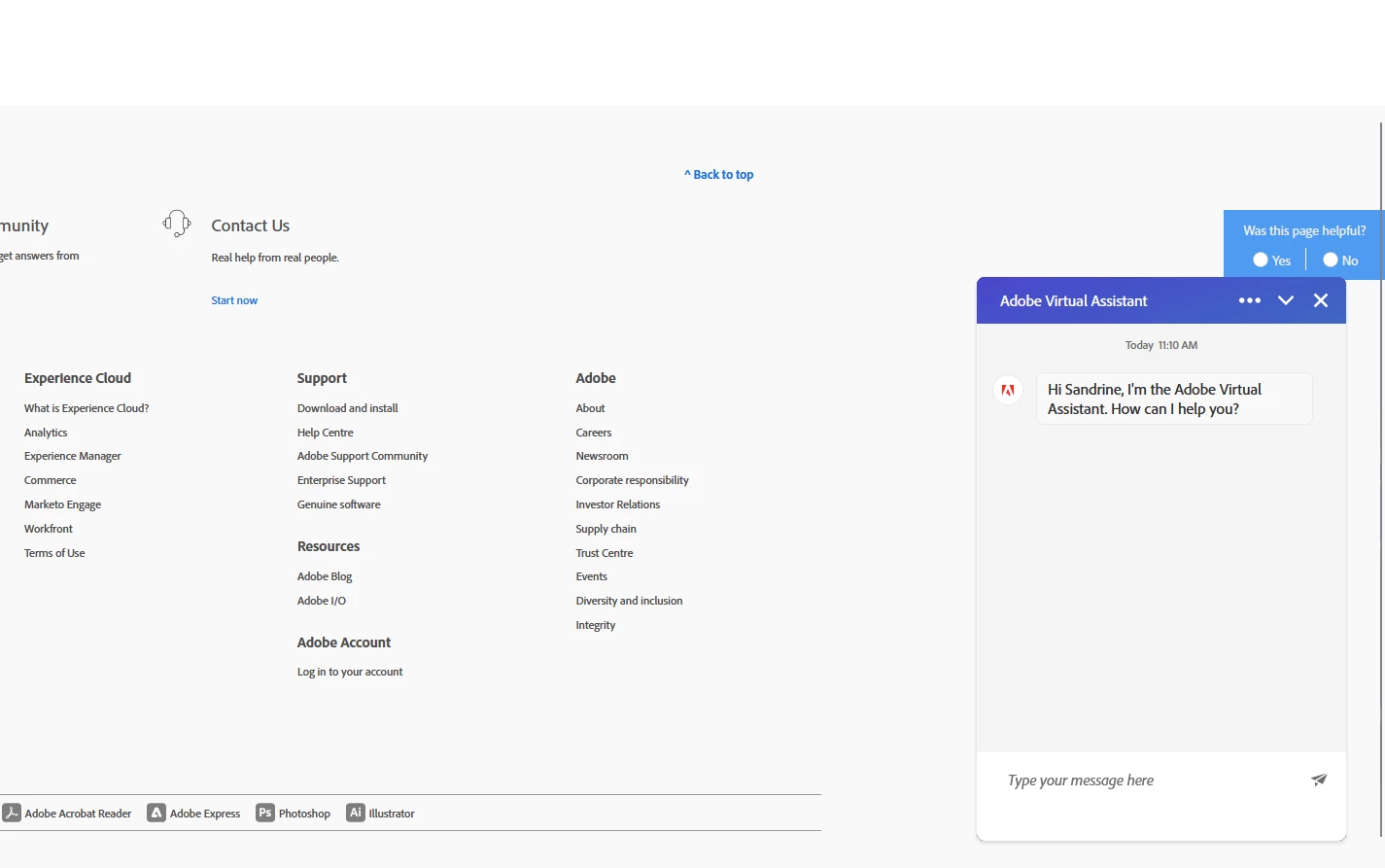Open the Help Centre link
The height and width of the screenshot is (868, 1385).
326,433
